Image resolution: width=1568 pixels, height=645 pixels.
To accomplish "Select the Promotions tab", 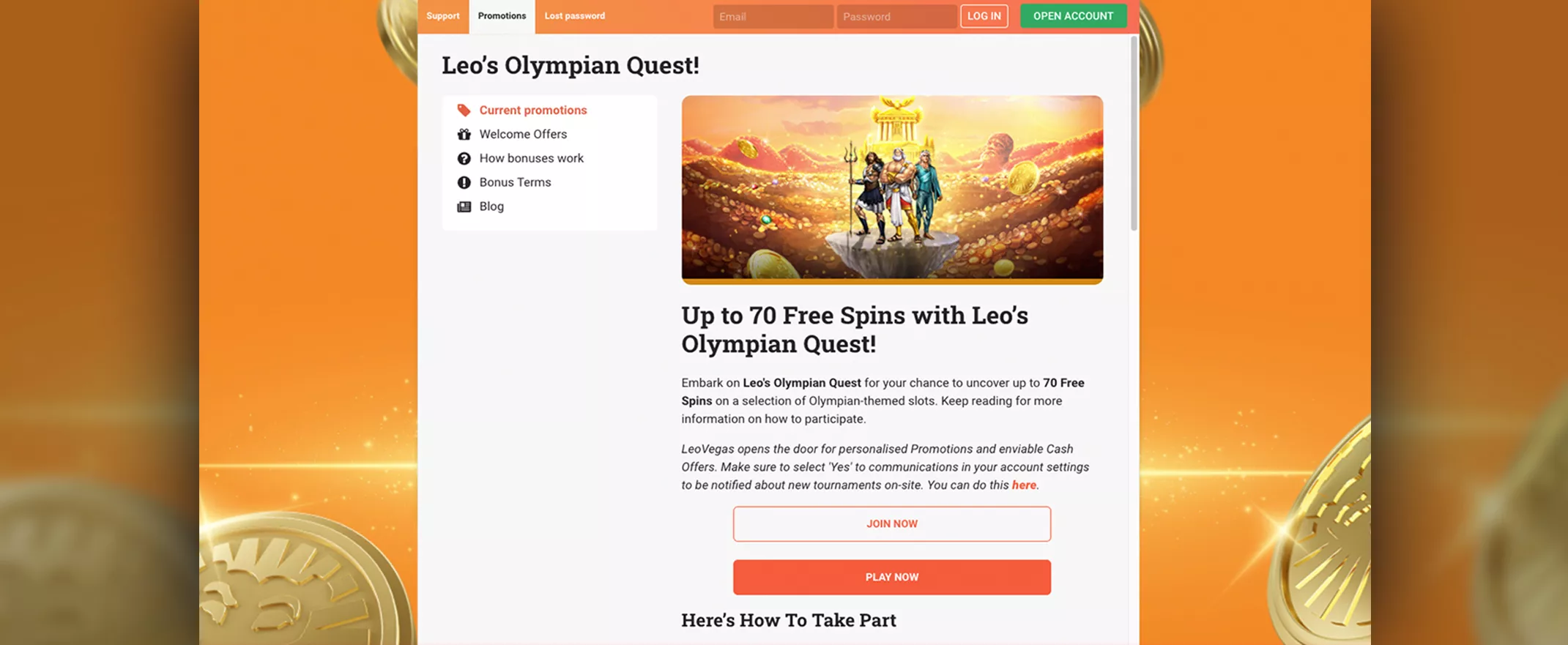I will tap(502, 16).
